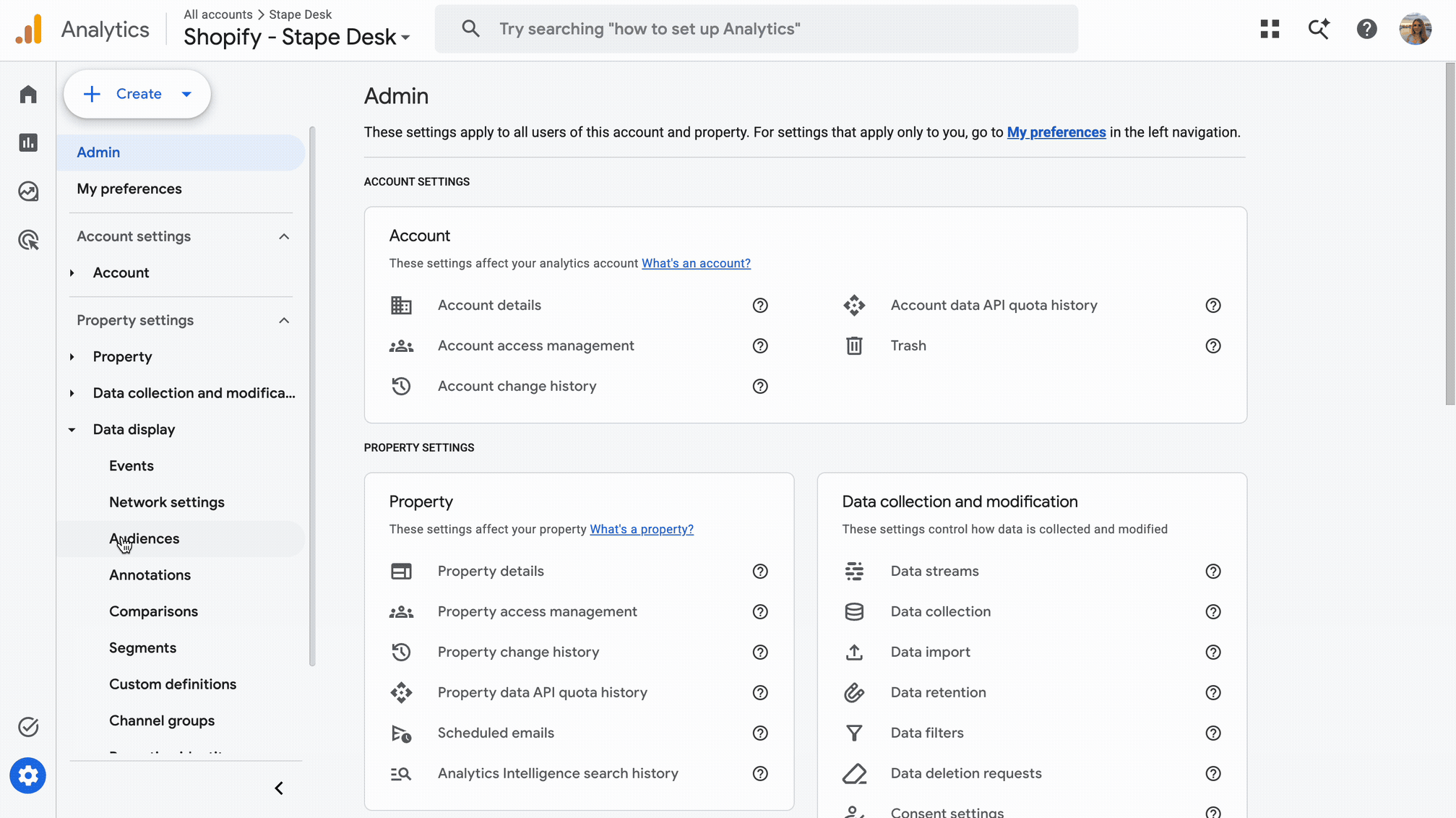The image size is (1456, 818).
Task: Click help icon next to Trash
Action: coord(1213,346)
